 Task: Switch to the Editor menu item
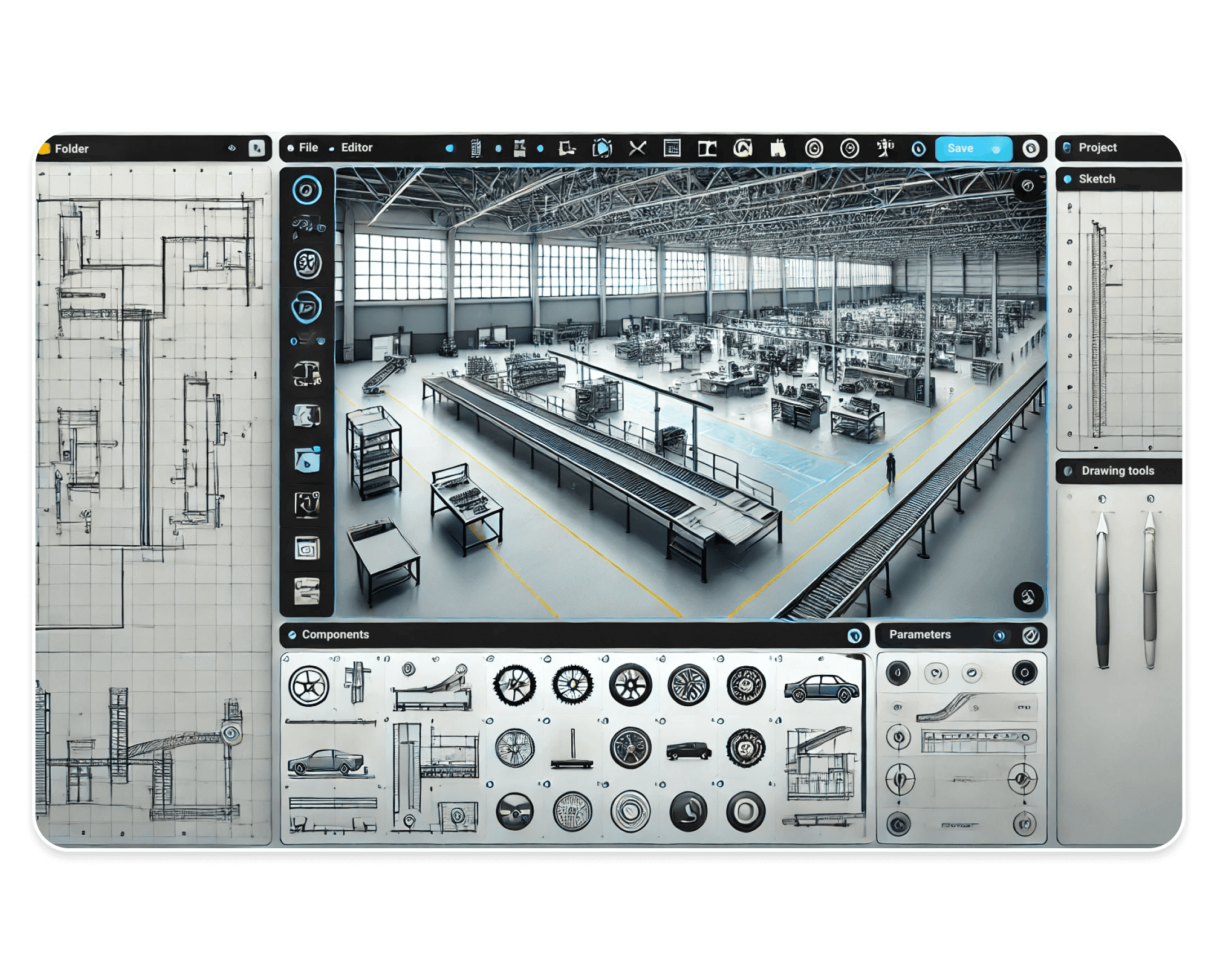357,148
